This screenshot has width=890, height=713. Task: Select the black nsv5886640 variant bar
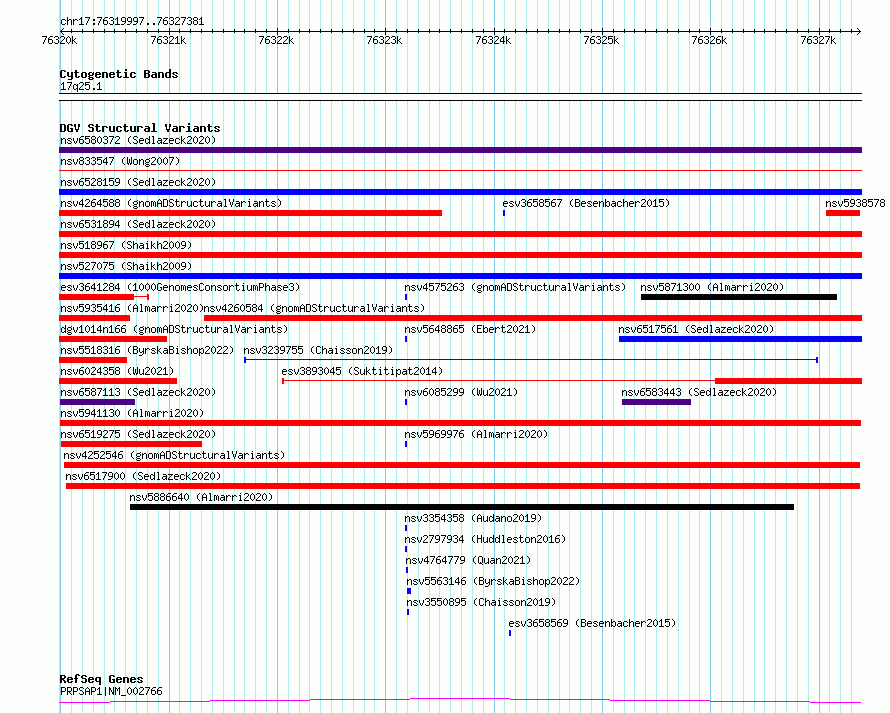[x=462, y=507]
